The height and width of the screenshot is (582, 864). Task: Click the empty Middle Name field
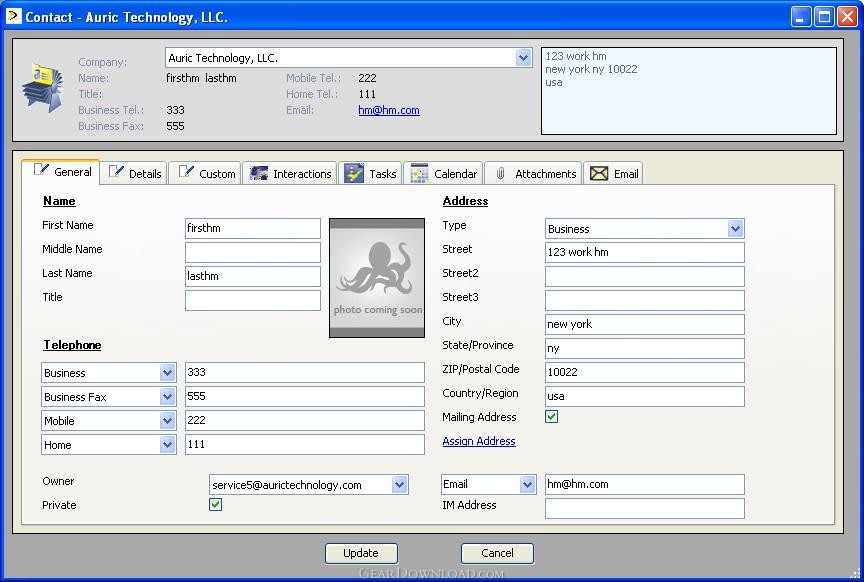253,252
